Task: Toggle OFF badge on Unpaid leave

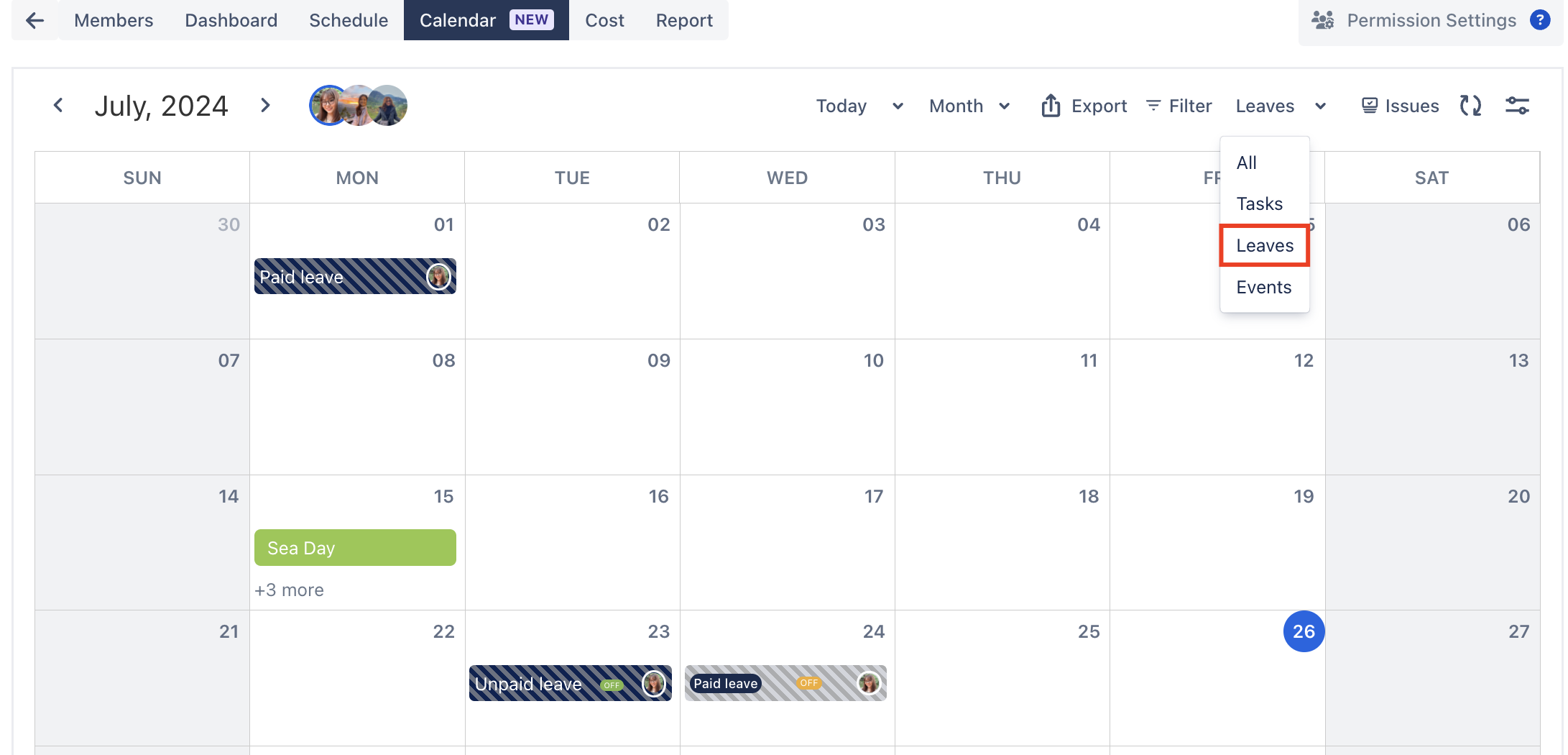Action: coord(612,685)
